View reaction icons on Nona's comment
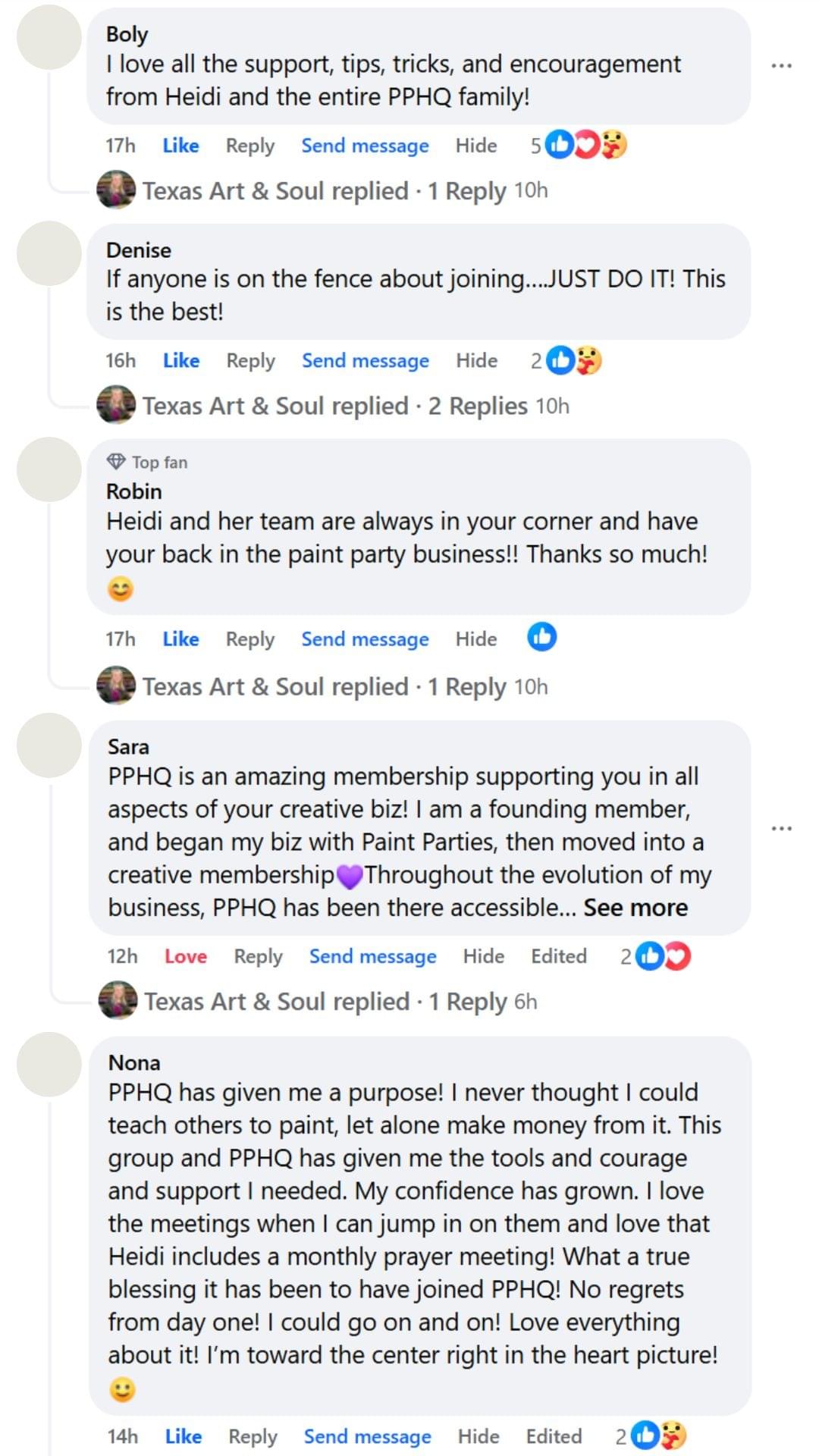Screen dimensions: 819x1456 [x=657, y=1435]
